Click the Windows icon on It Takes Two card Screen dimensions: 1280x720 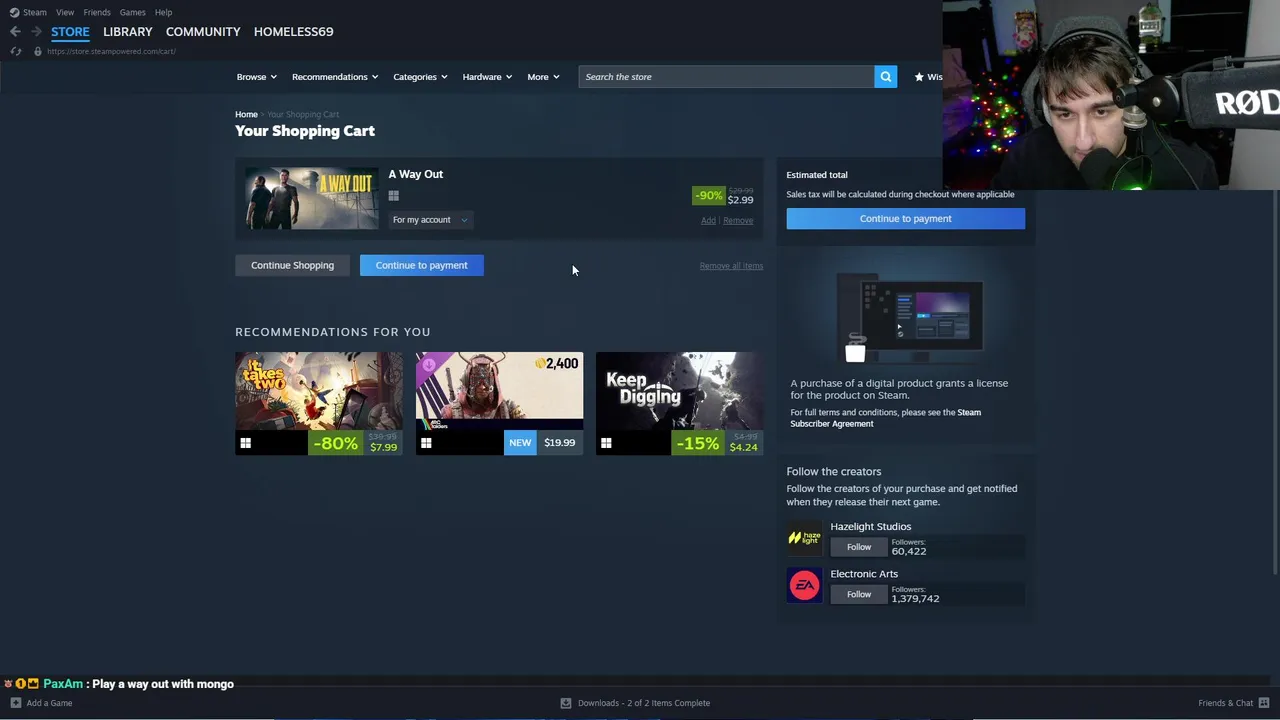coord(245,443)
